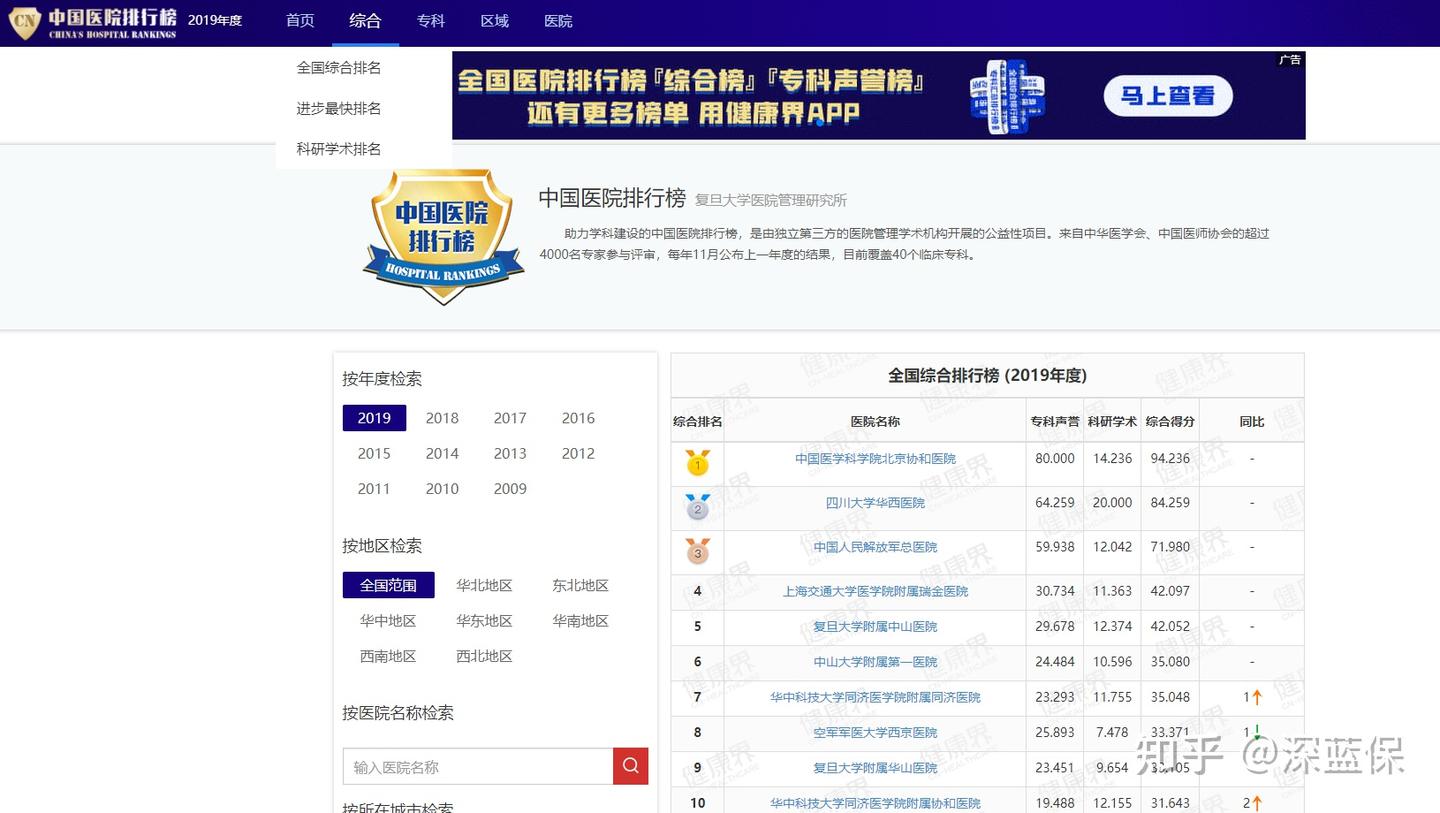Click the 全国综合排行榜 (2019年度) table title
The image size is (1440, 813).
pyautogui.click(x=987, y=376)
